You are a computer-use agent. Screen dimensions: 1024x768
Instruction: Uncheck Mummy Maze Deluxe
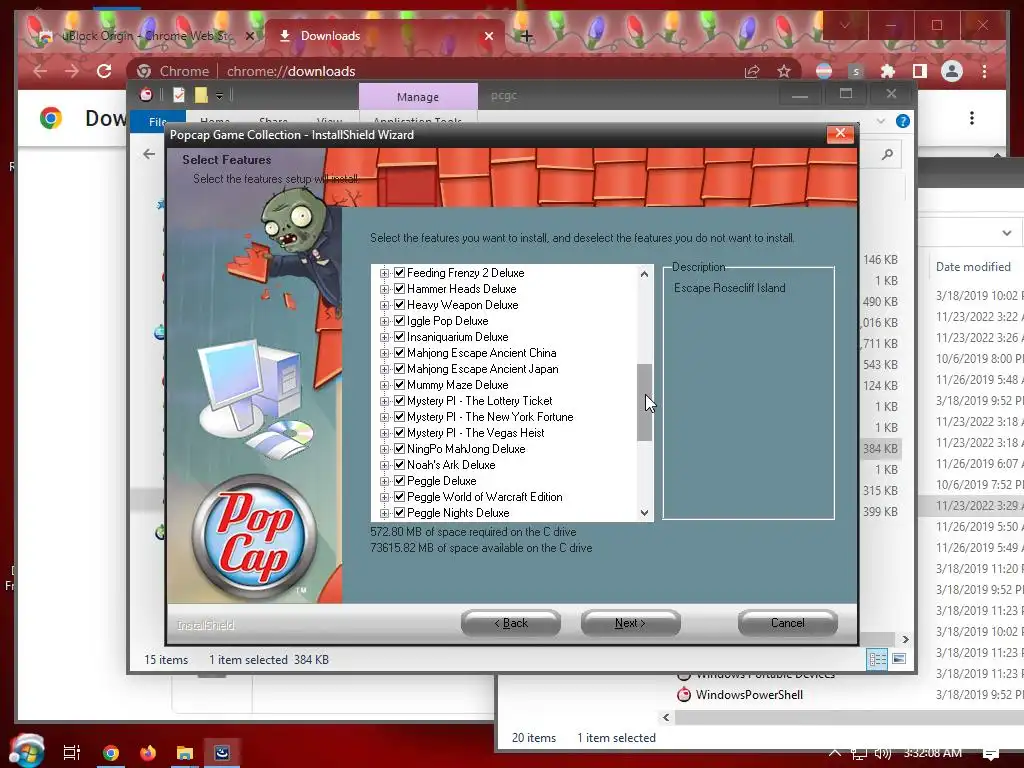(x=400, y=385)
